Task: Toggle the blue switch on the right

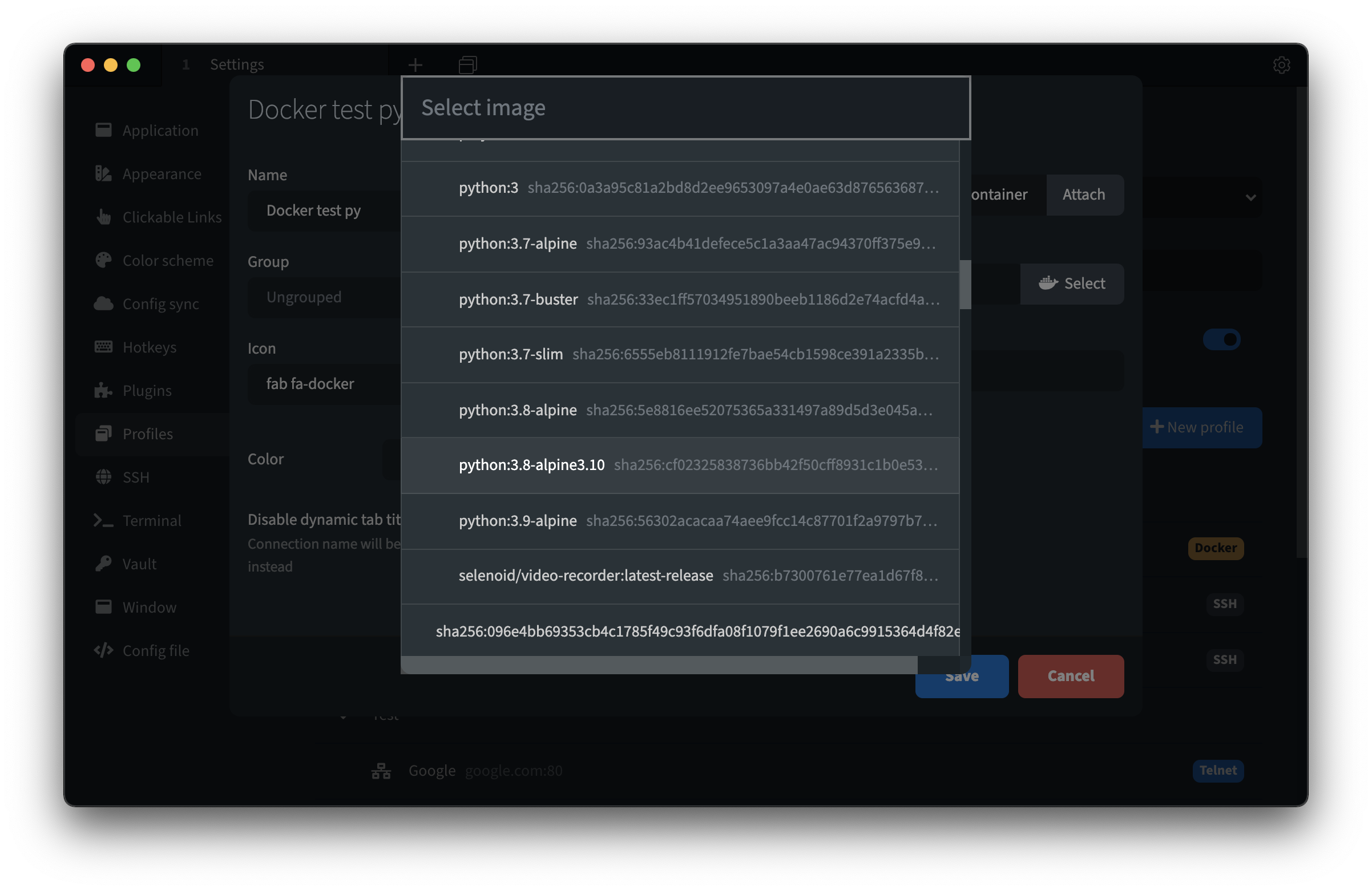Action: point(1221,339)
